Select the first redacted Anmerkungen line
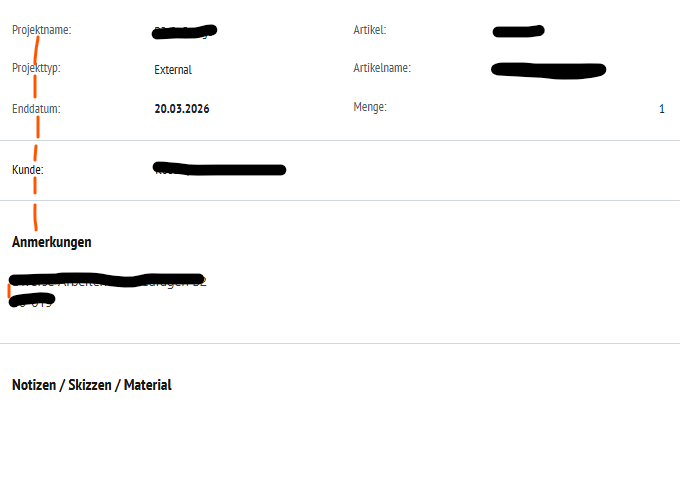Screen dimensions: 690x485 pyautogui.click(x=107, y=280)
